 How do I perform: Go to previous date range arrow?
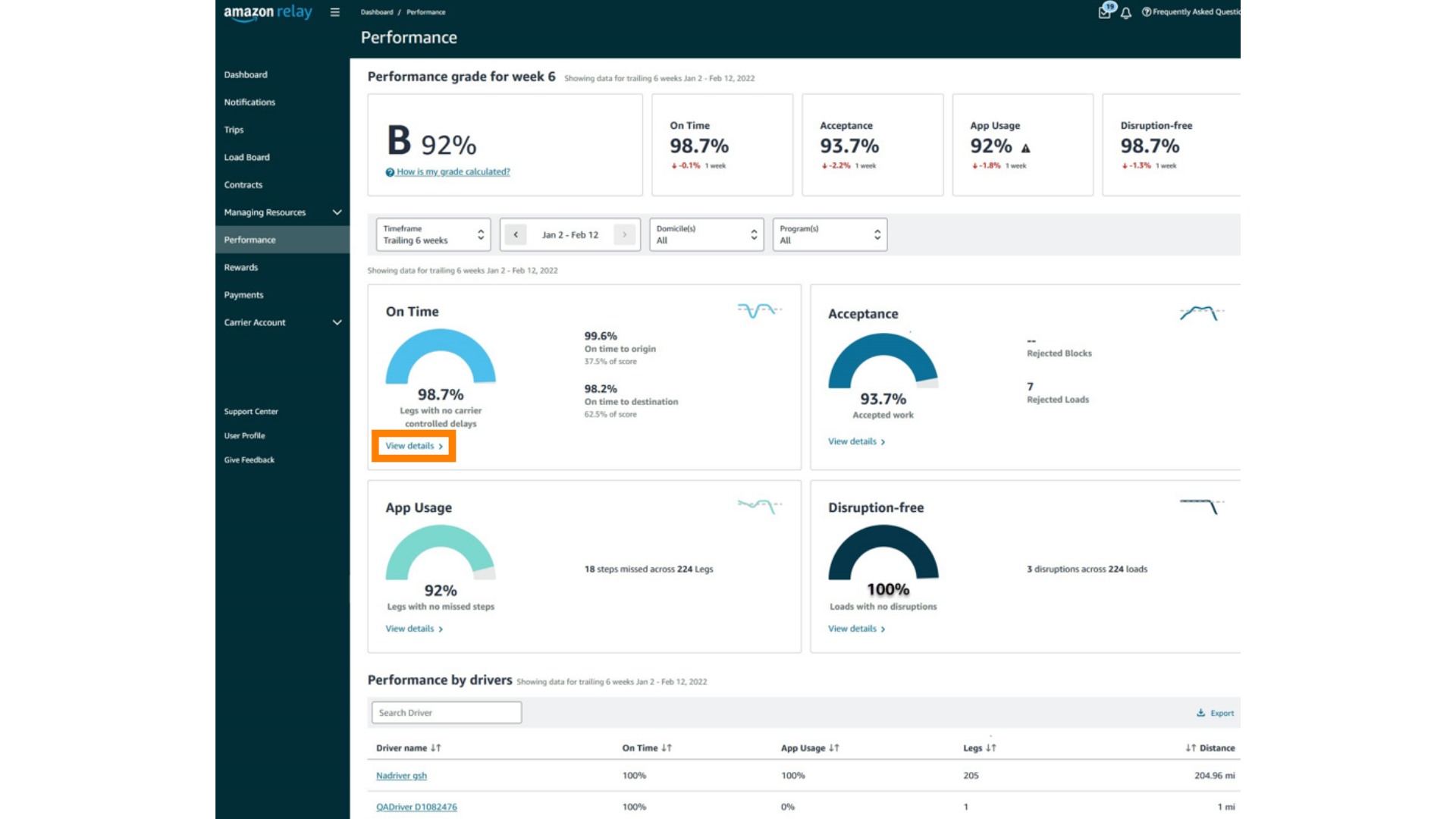(x=516, y=234)
